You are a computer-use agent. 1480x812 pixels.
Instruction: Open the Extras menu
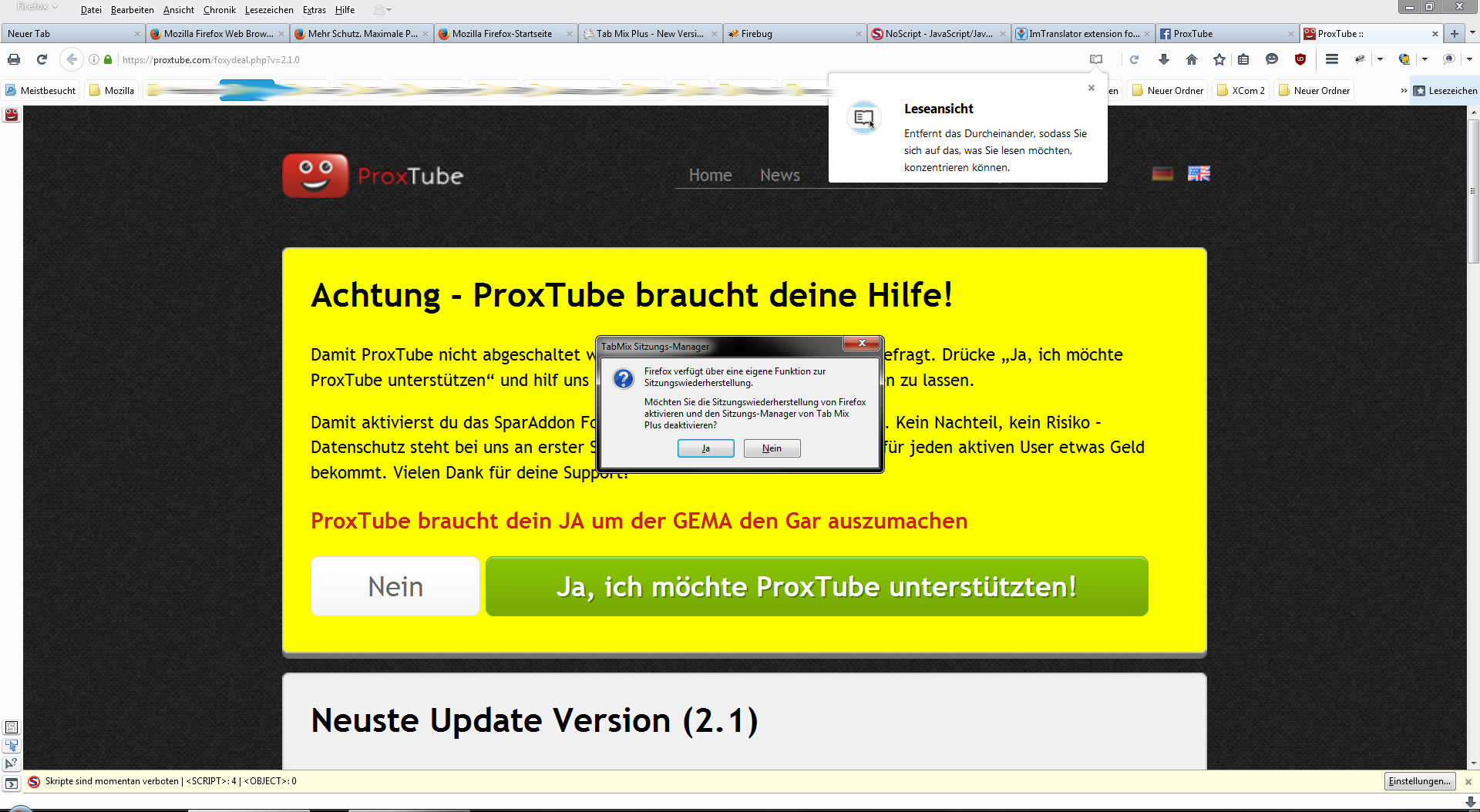point(314,10)
